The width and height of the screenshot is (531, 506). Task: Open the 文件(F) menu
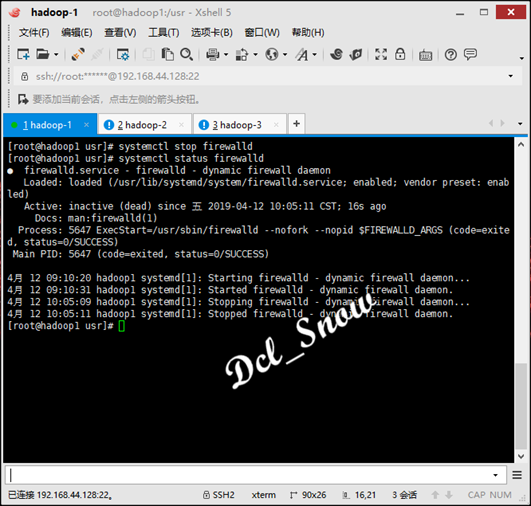pos(34,33)
